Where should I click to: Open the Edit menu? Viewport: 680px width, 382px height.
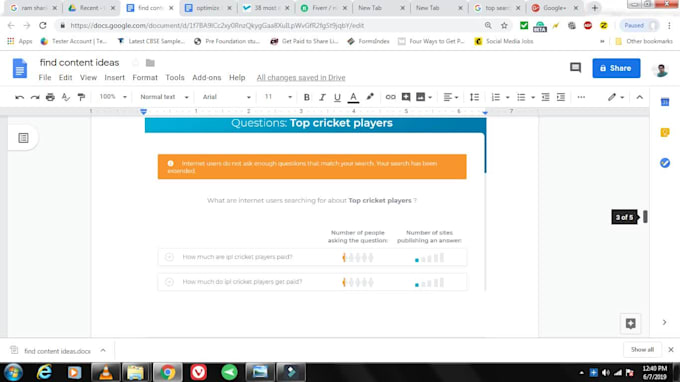[65, 78]
